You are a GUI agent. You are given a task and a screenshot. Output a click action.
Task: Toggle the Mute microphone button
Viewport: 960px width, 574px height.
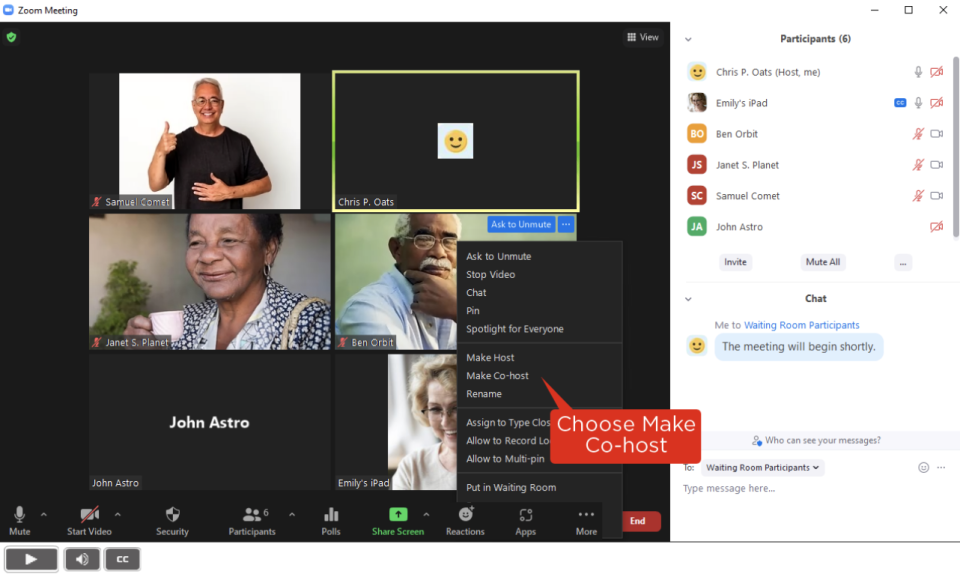click(19, 515)
